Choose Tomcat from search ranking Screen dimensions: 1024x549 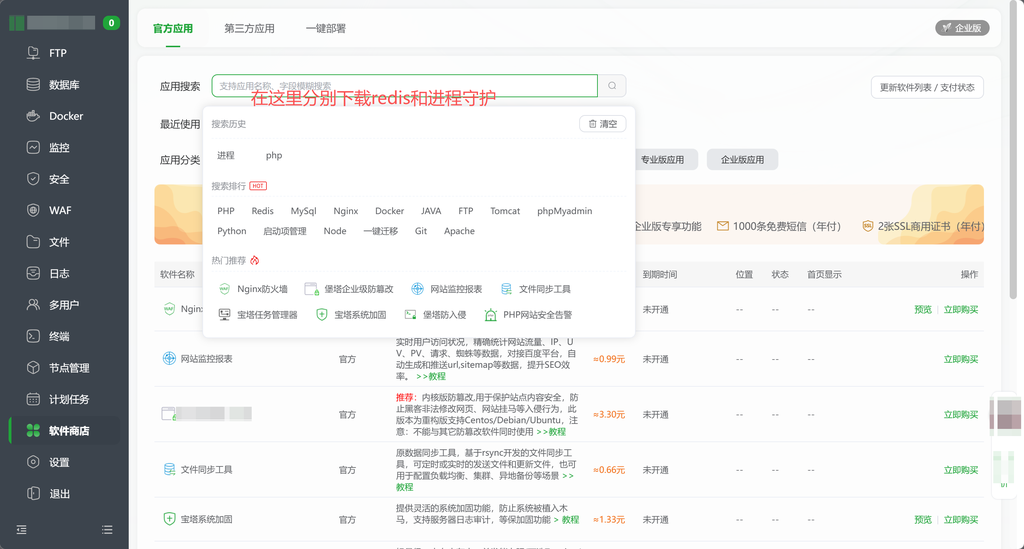click(505, 211)
